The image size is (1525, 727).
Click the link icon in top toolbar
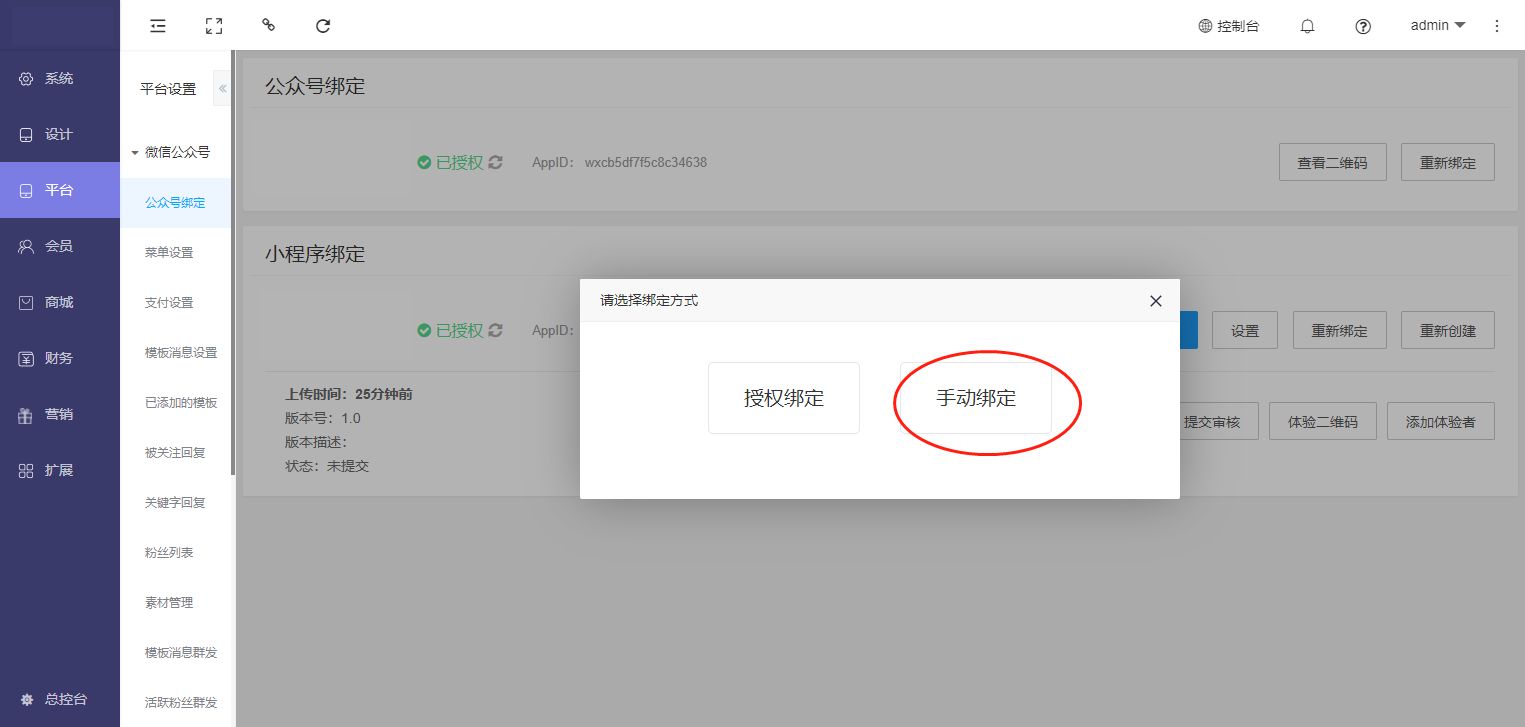coord(268,26)
